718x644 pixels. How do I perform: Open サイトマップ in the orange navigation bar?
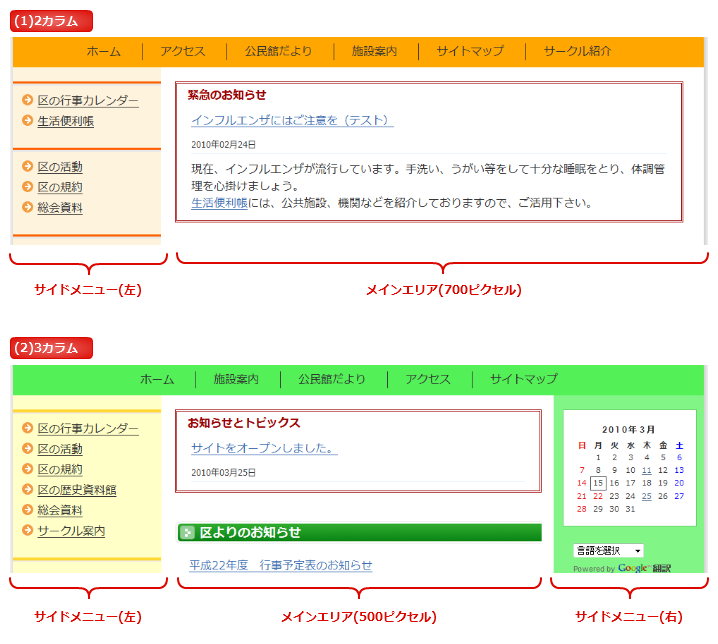coord(470,51)
